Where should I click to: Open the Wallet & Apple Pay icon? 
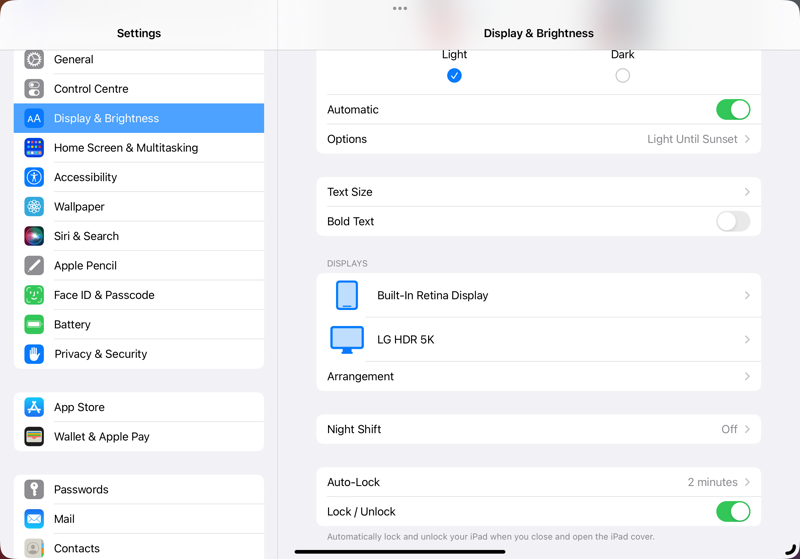point(34,437)
